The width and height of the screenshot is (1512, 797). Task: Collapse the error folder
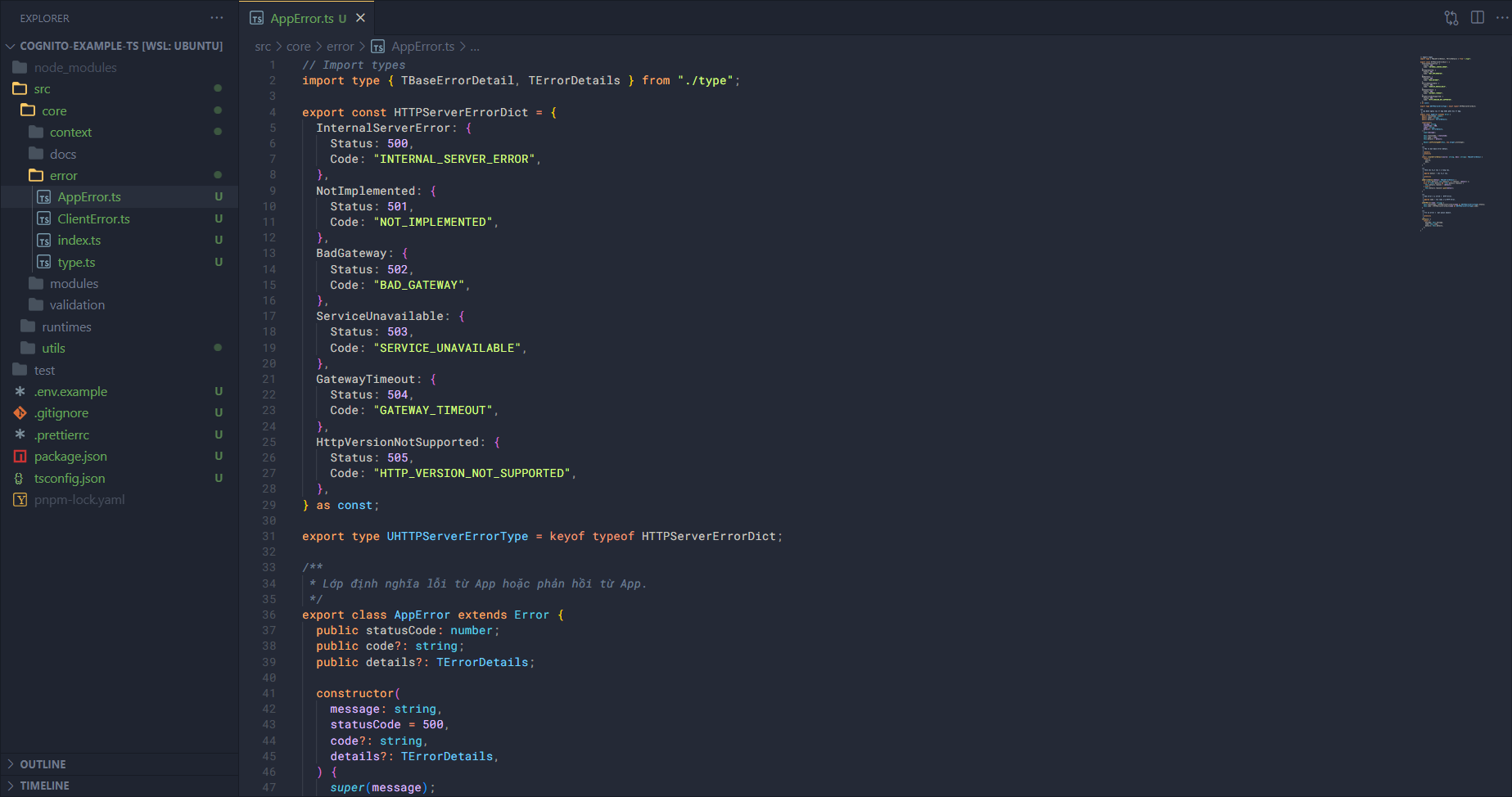click(63, 176)
